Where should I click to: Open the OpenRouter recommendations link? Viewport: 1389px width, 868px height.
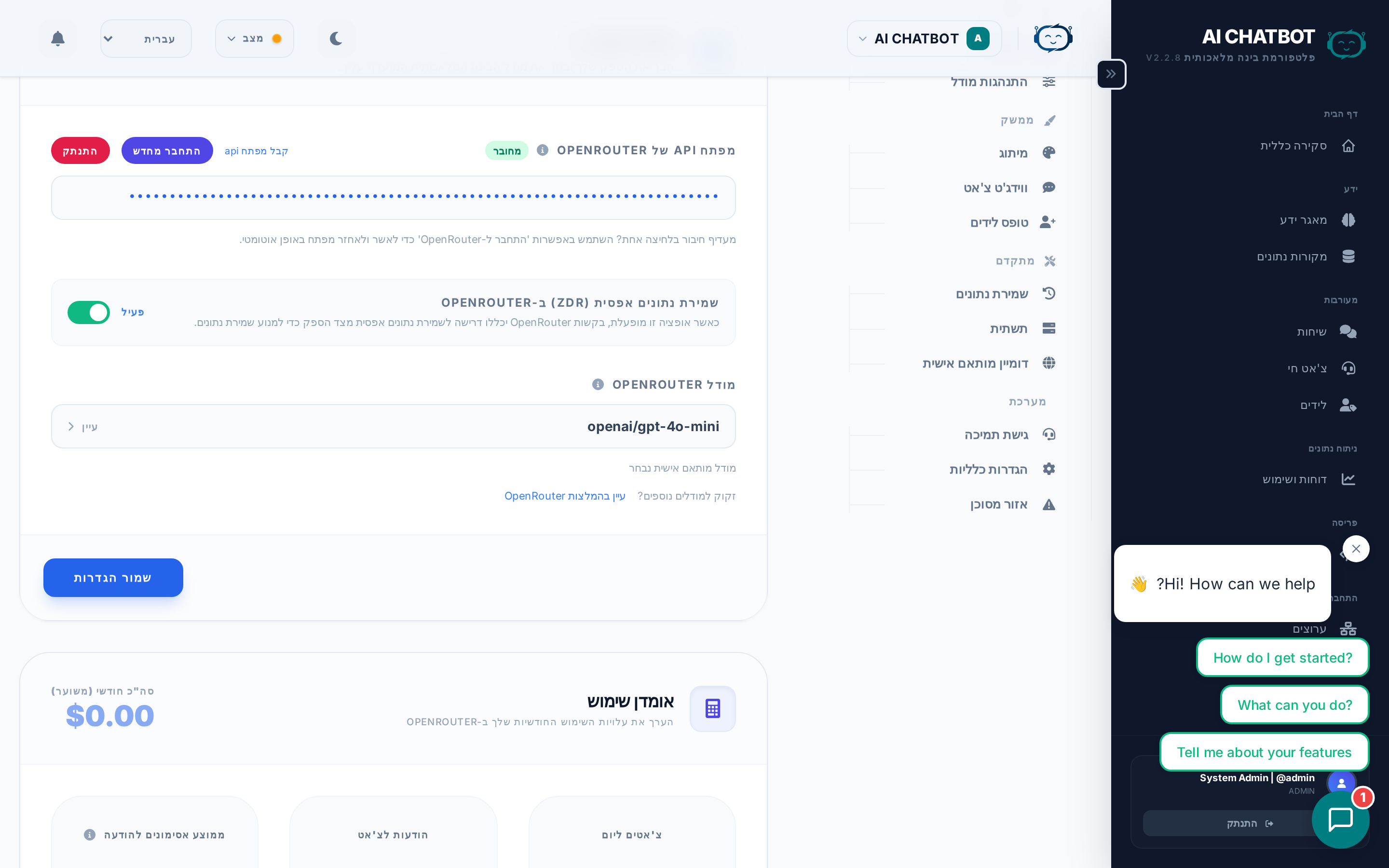coord(564,496)
